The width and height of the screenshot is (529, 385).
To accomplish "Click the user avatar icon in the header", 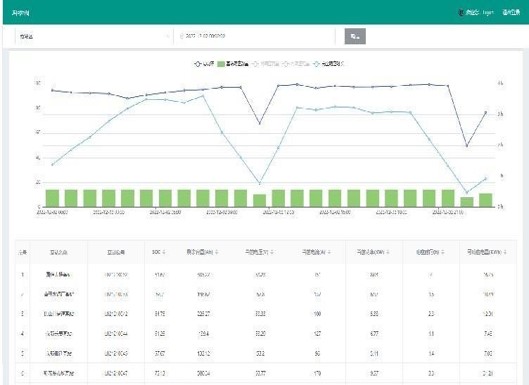I will [x=461, y=13].
